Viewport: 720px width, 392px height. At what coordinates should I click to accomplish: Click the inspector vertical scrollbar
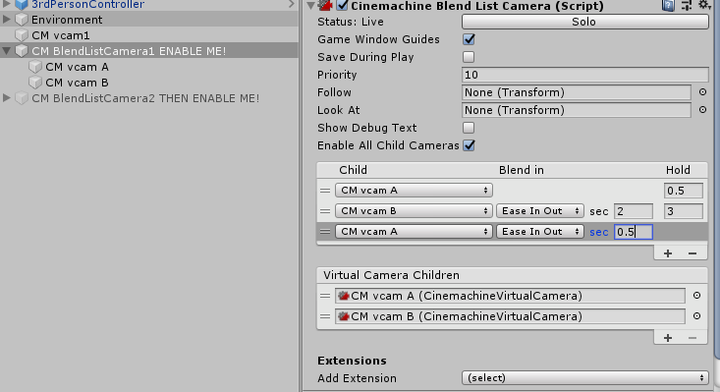coord(717,179)
